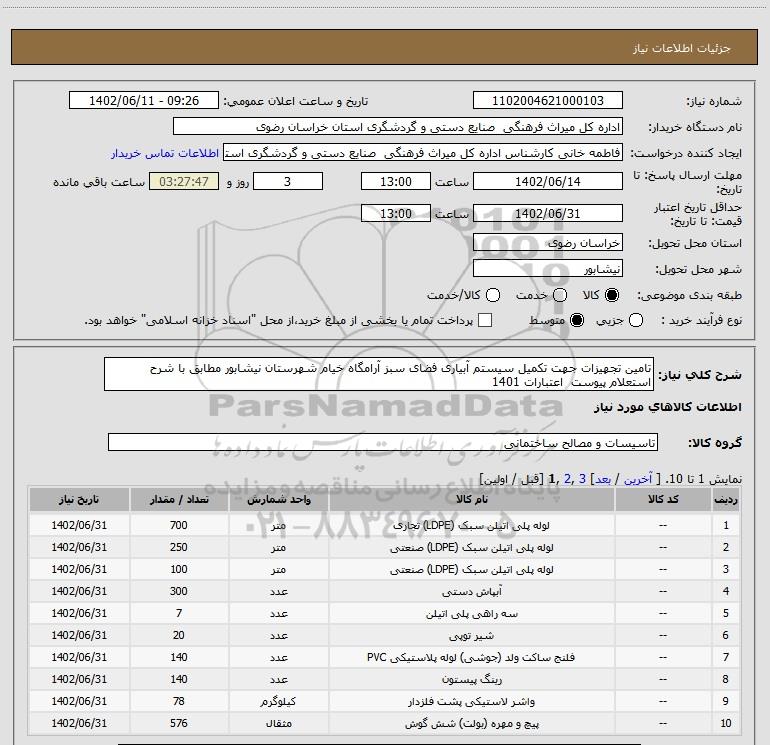Click the delivery province field "خراسان رضوی"
The height and width of the screenshot is (745, 770).
coord(546,243)
